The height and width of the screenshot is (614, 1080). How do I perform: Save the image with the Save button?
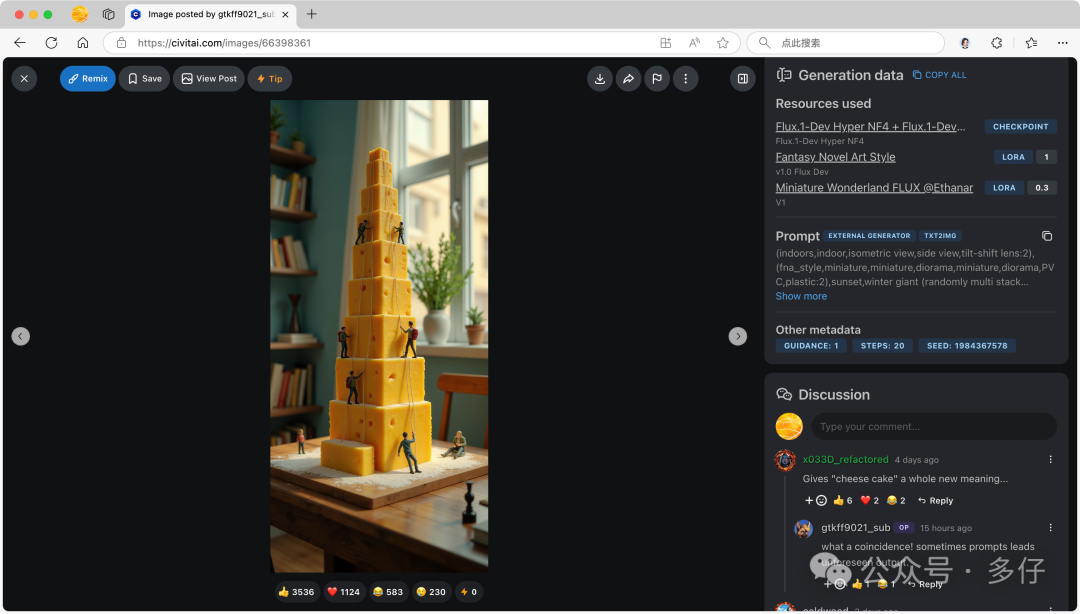(145, 79)
